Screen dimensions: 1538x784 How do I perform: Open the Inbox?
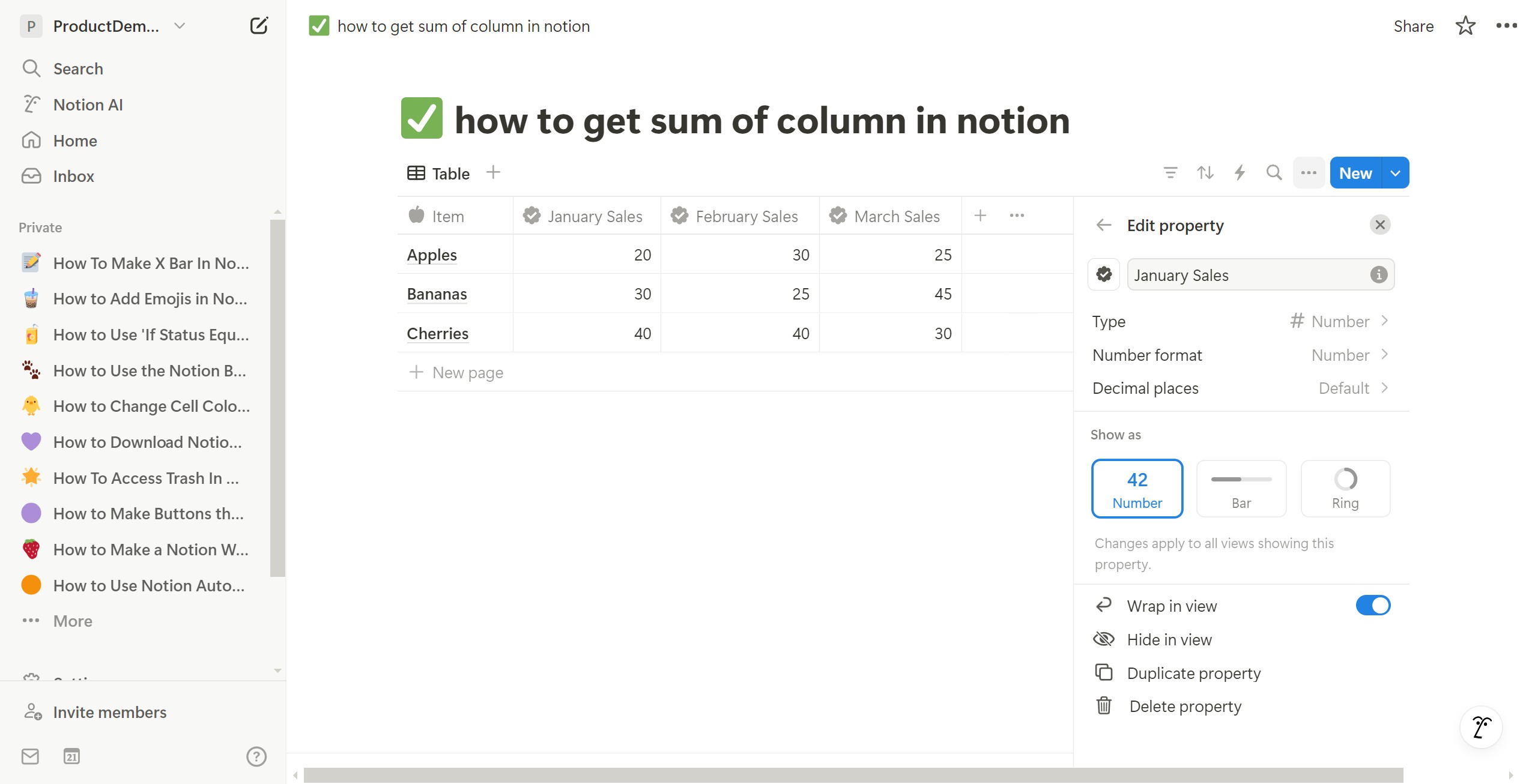(73, 176)
